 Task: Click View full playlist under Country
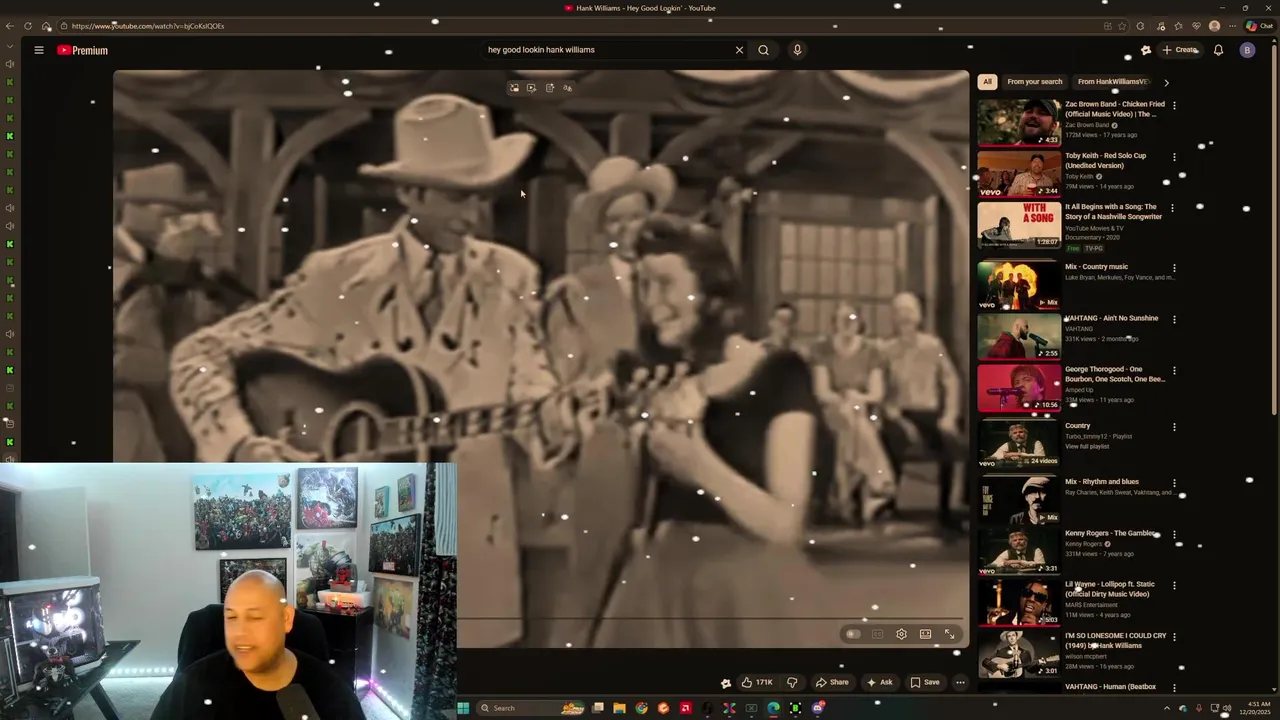pyautogui.click(x=1087, y=446)
